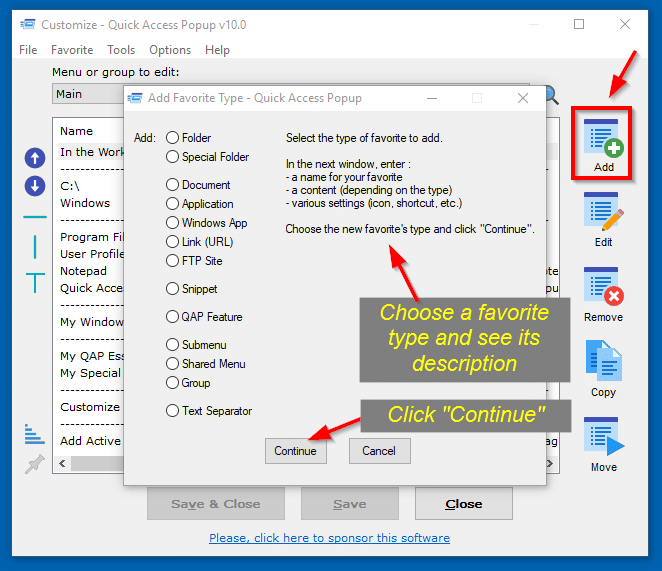The image size is (662, 571).
Task: Select the Link (URL) radio option
Action: point(173,242)
